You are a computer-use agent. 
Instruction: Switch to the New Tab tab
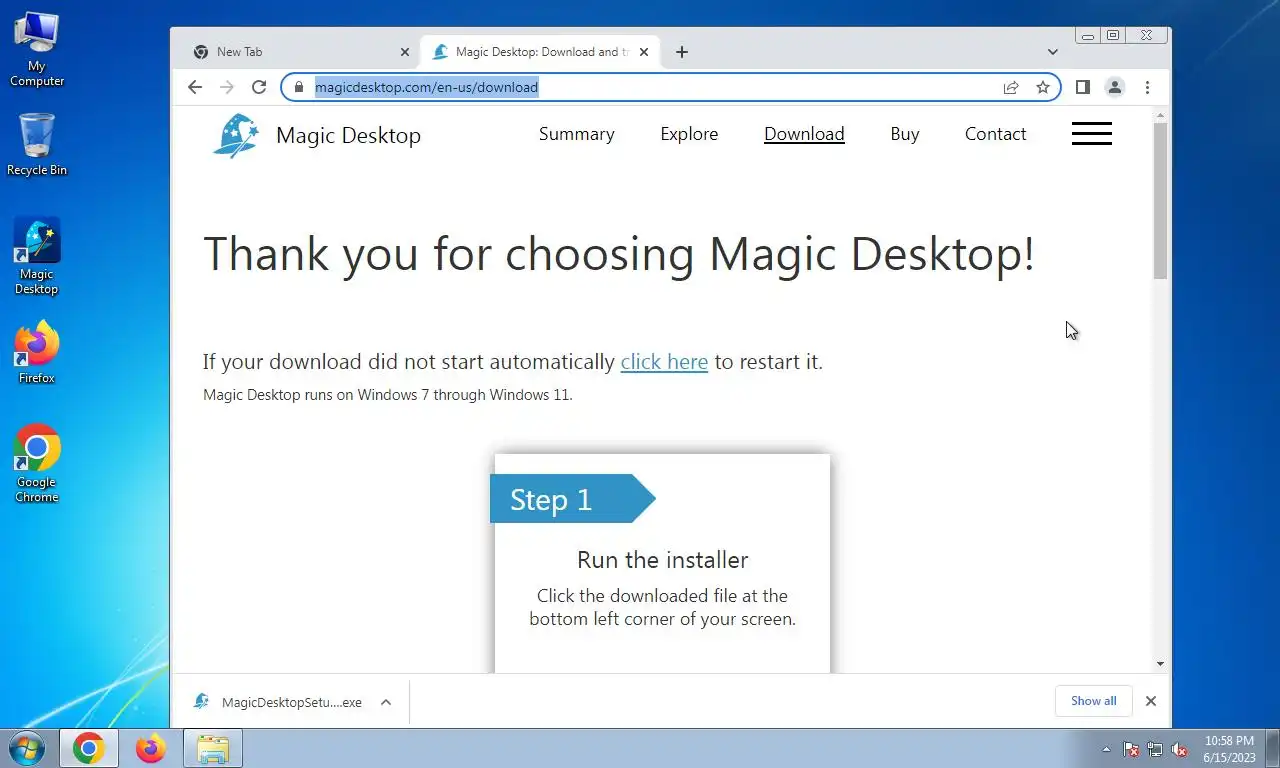(x=300, y=52)
